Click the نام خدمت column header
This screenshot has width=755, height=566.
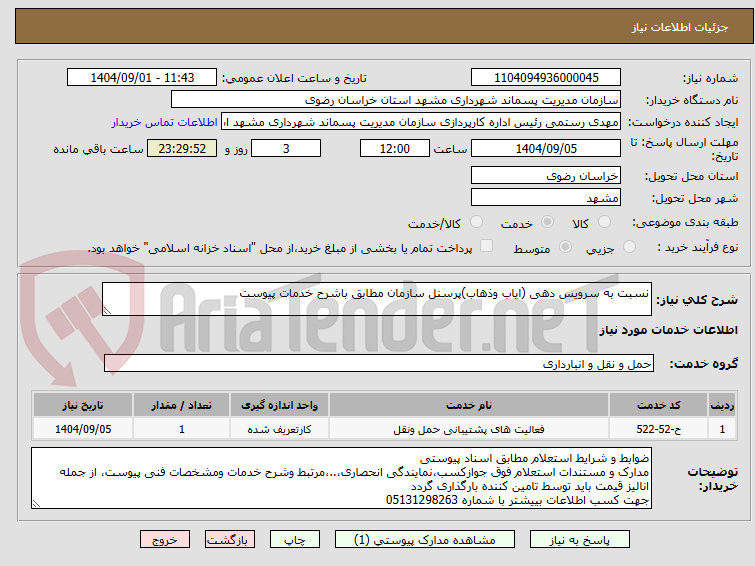tap(469, 405)
